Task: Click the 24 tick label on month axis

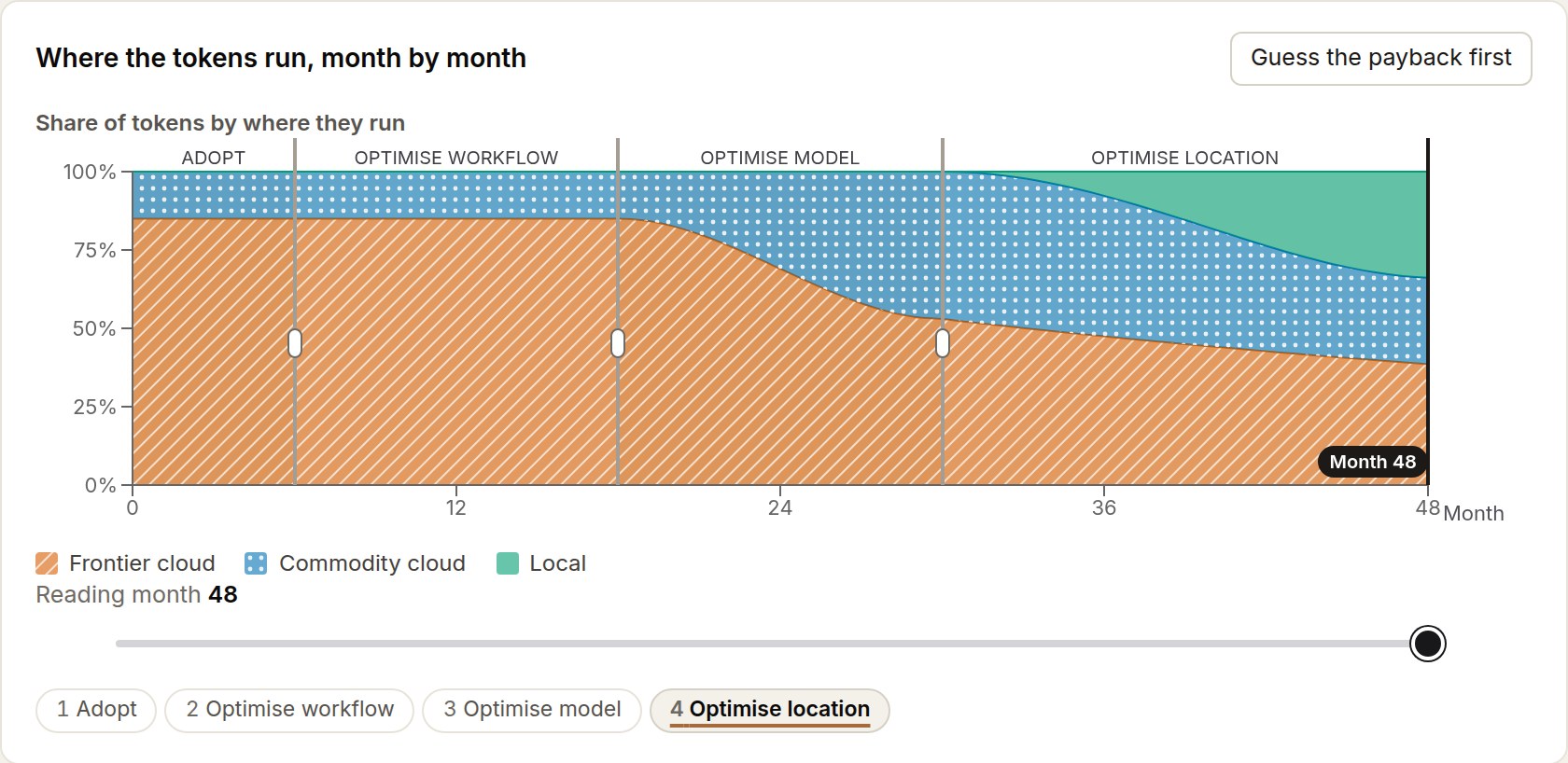Action: coord(780,508)
